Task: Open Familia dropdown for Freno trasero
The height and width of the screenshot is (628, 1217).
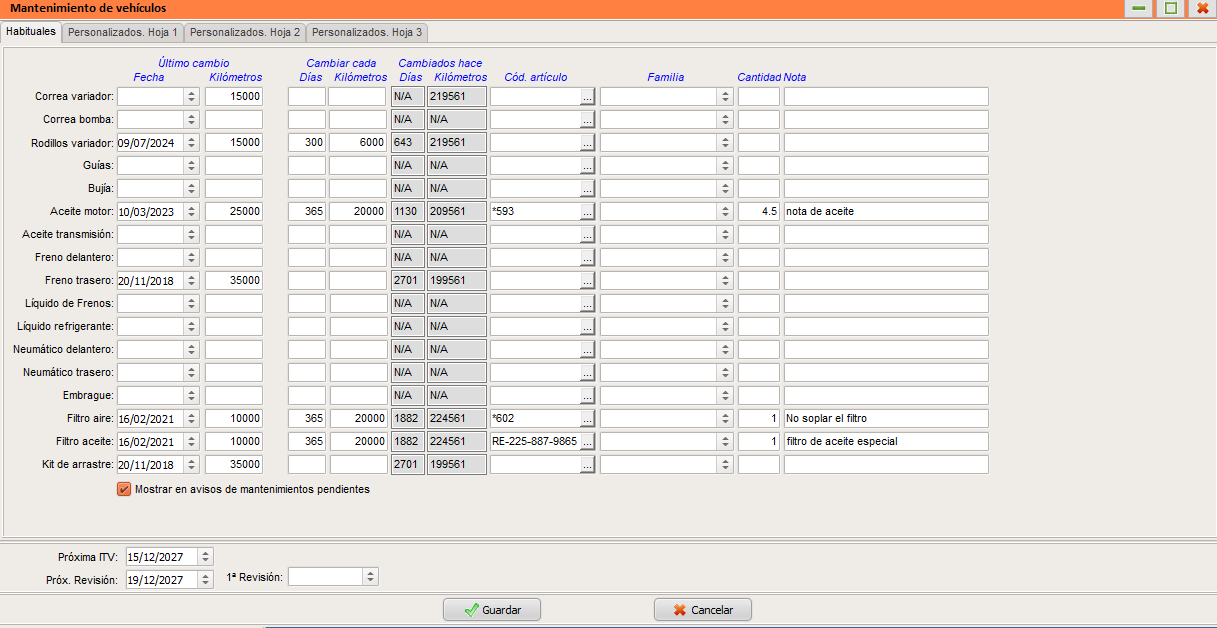Action: click(x=725, y=281)
